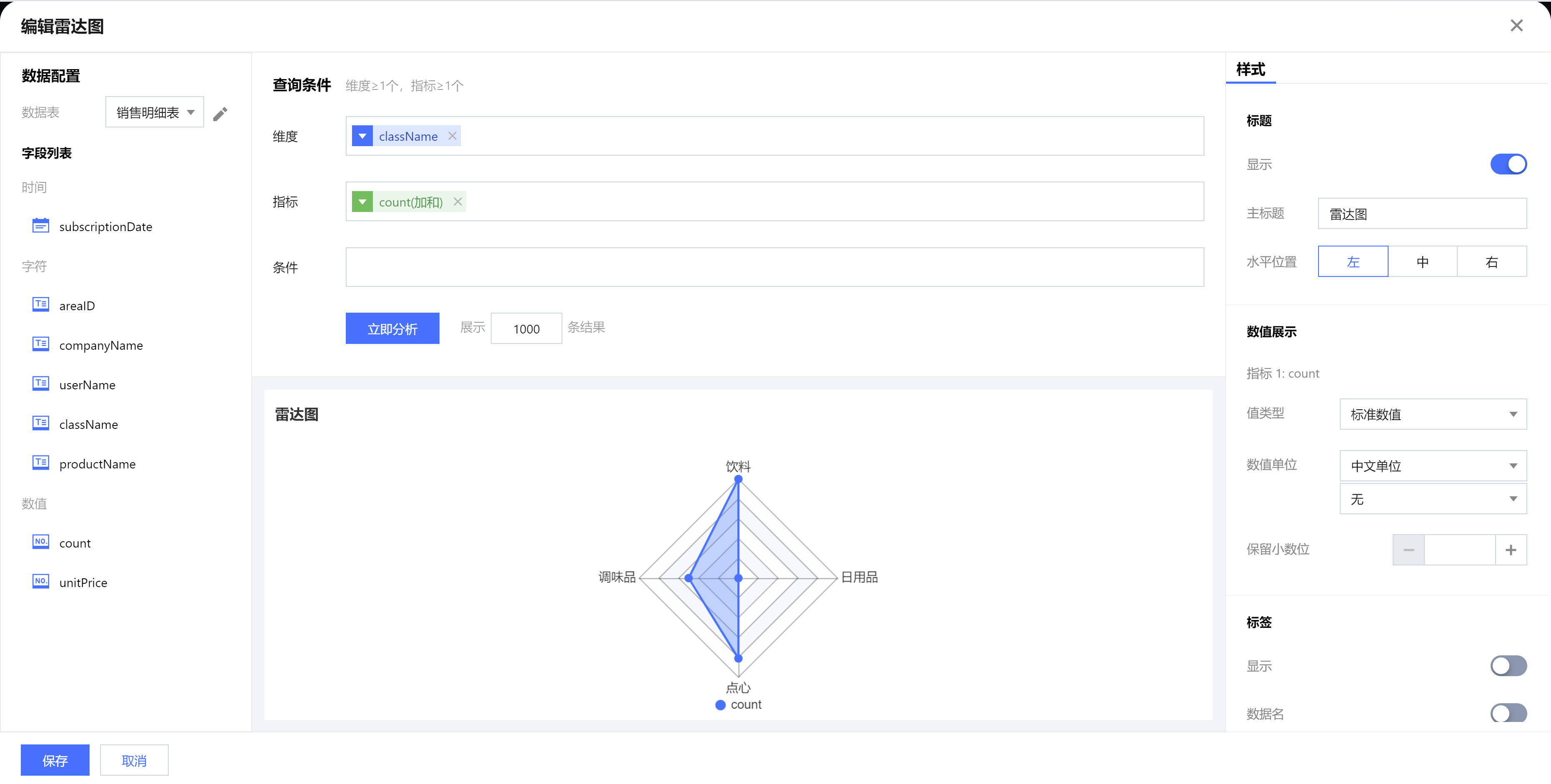
Task: Open the 值类型 标准数值 dropdown
Action: click(1432, 414)
